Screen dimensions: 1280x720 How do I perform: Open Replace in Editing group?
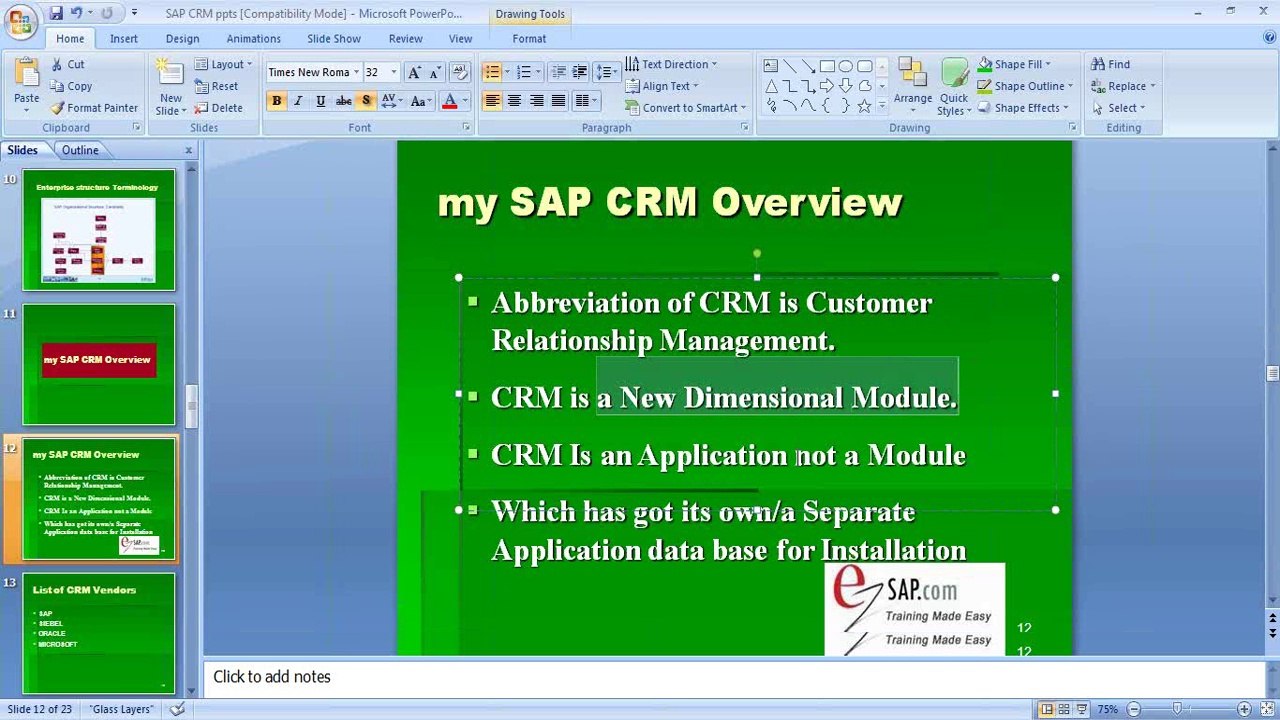1122,86
